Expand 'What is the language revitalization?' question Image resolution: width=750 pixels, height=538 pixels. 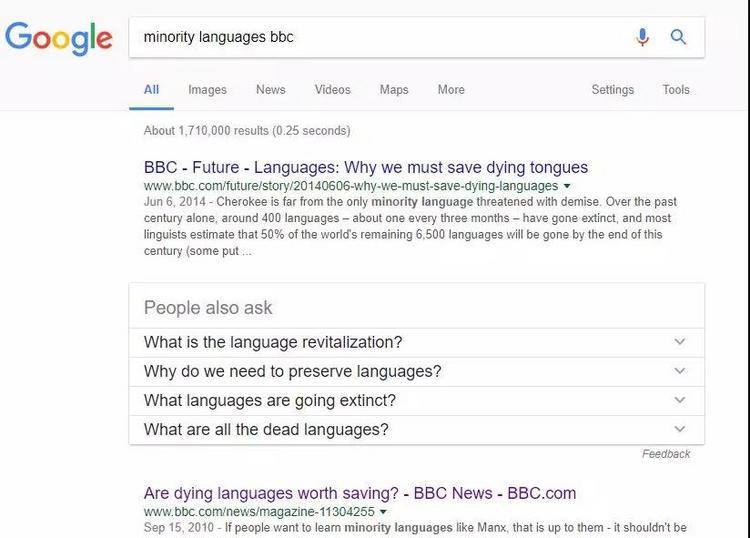point(680,342)
